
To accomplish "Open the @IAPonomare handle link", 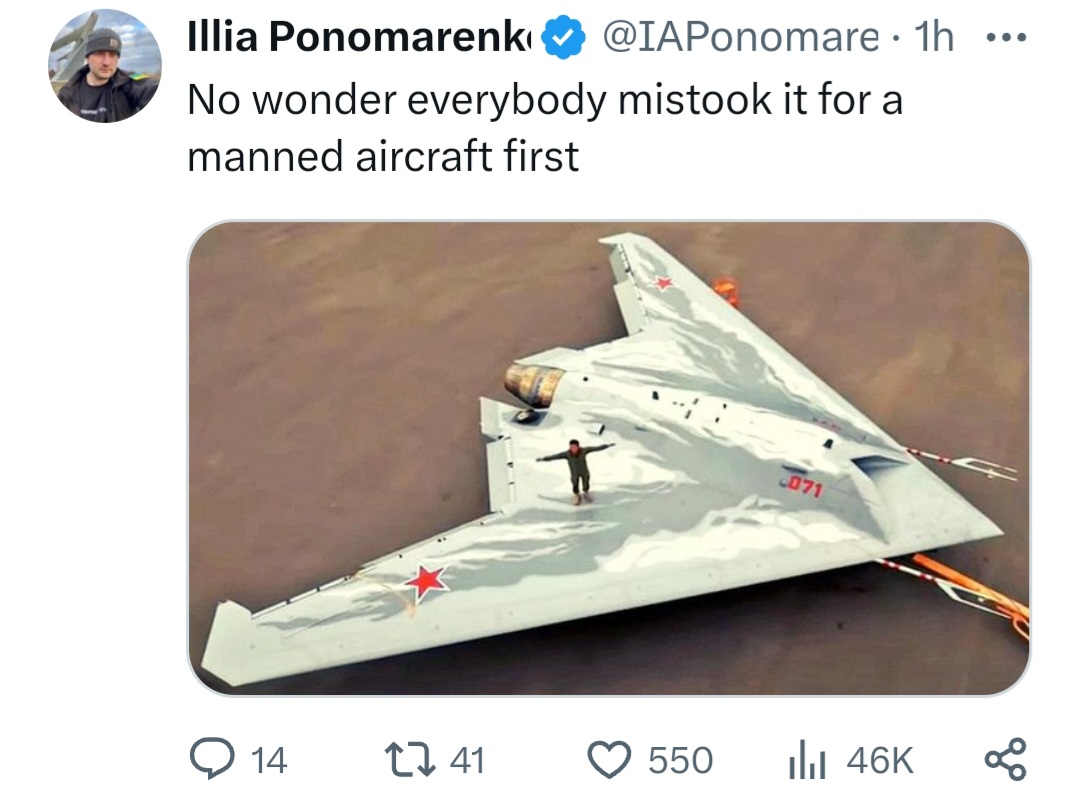I will point(741,37).
